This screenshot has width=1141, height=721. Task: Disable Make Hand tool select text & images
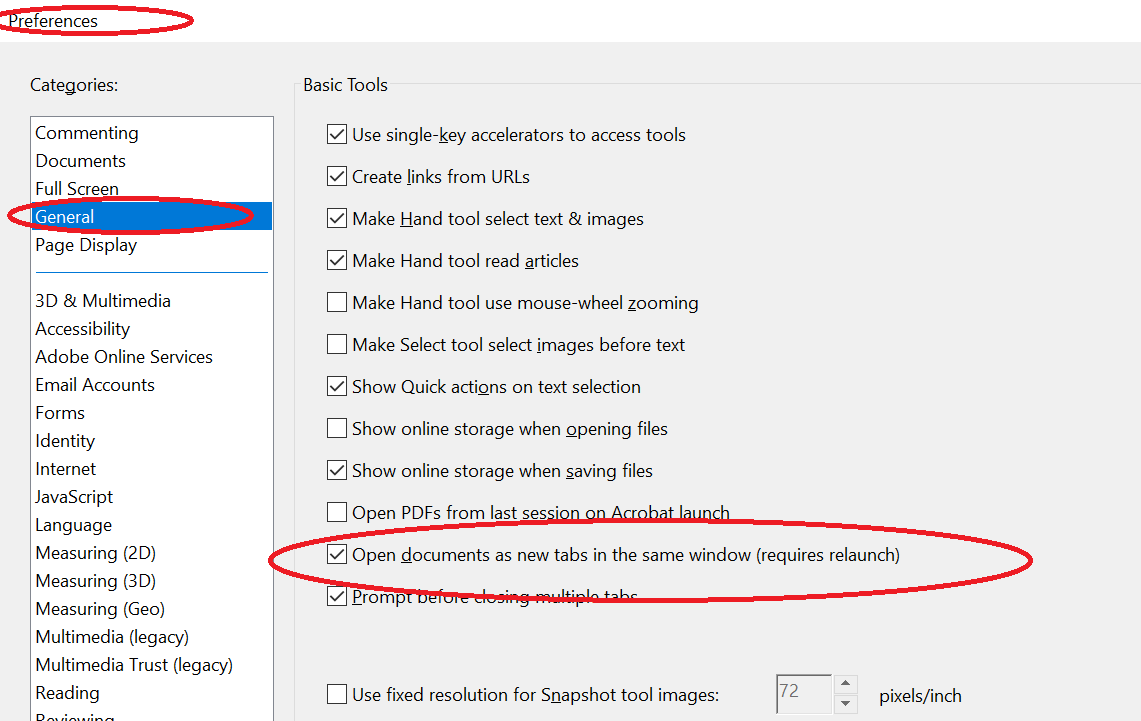point(337,218)
